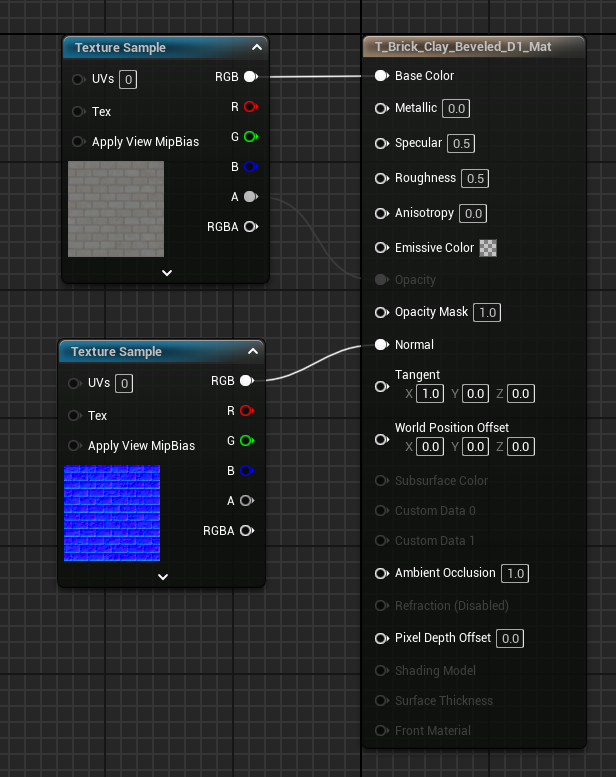Image resolution: width=616 pixels, height=777 pixels.
Task: Edit the Tangent X value field
Action: pos(430,394)
